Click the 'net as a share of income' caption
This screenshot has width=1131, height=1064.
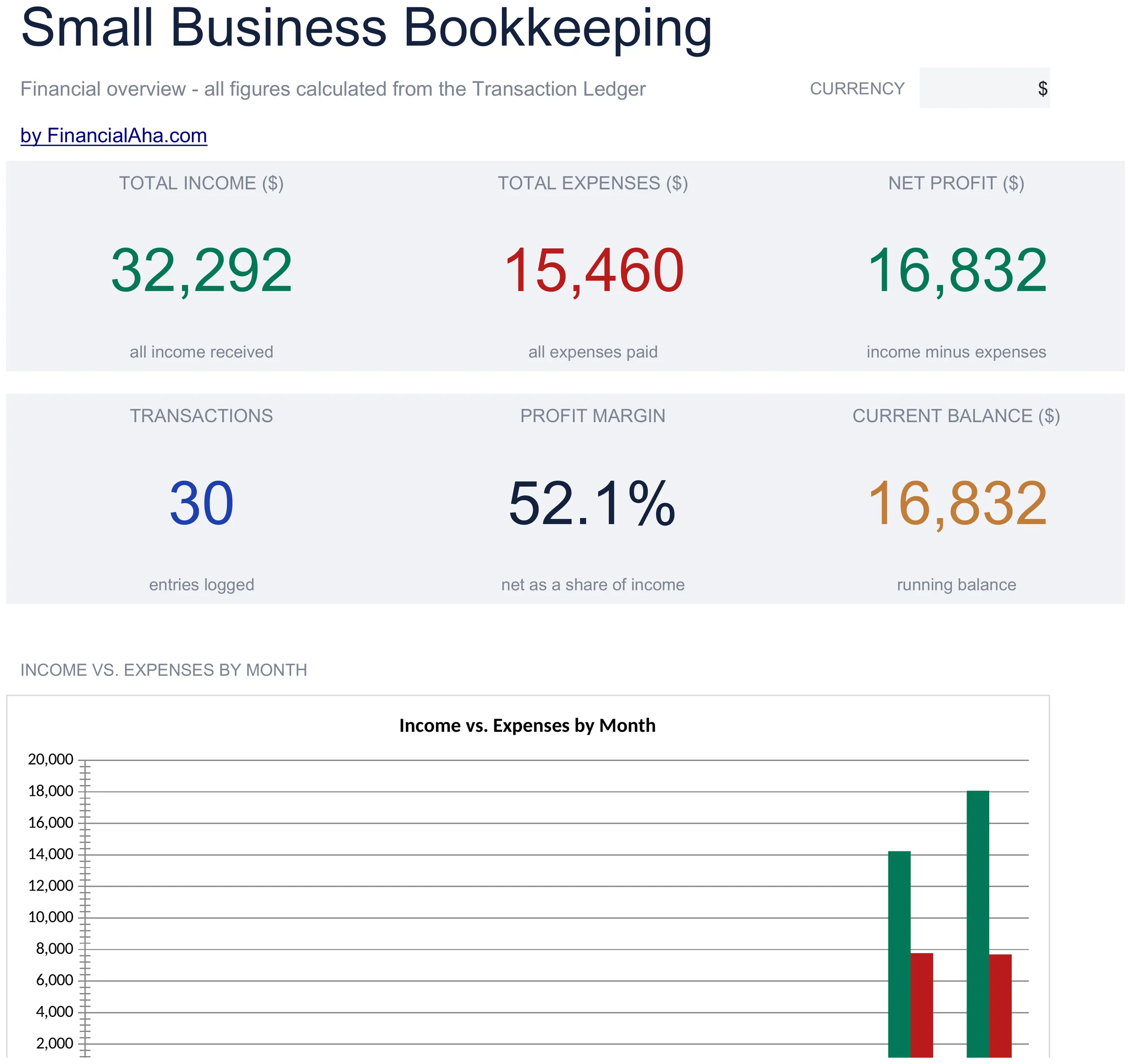[x=593, y=584]
